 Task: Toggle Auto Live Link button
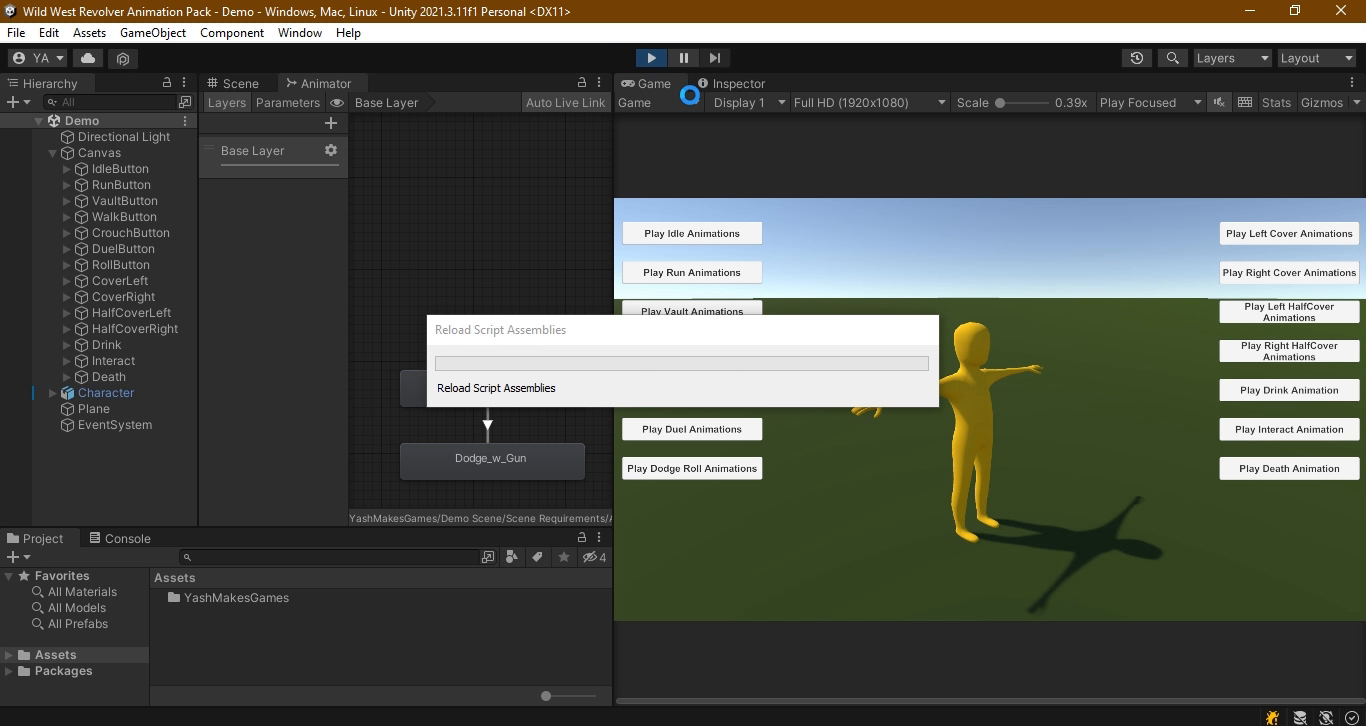pyautogui.click(x=565, y=102)
